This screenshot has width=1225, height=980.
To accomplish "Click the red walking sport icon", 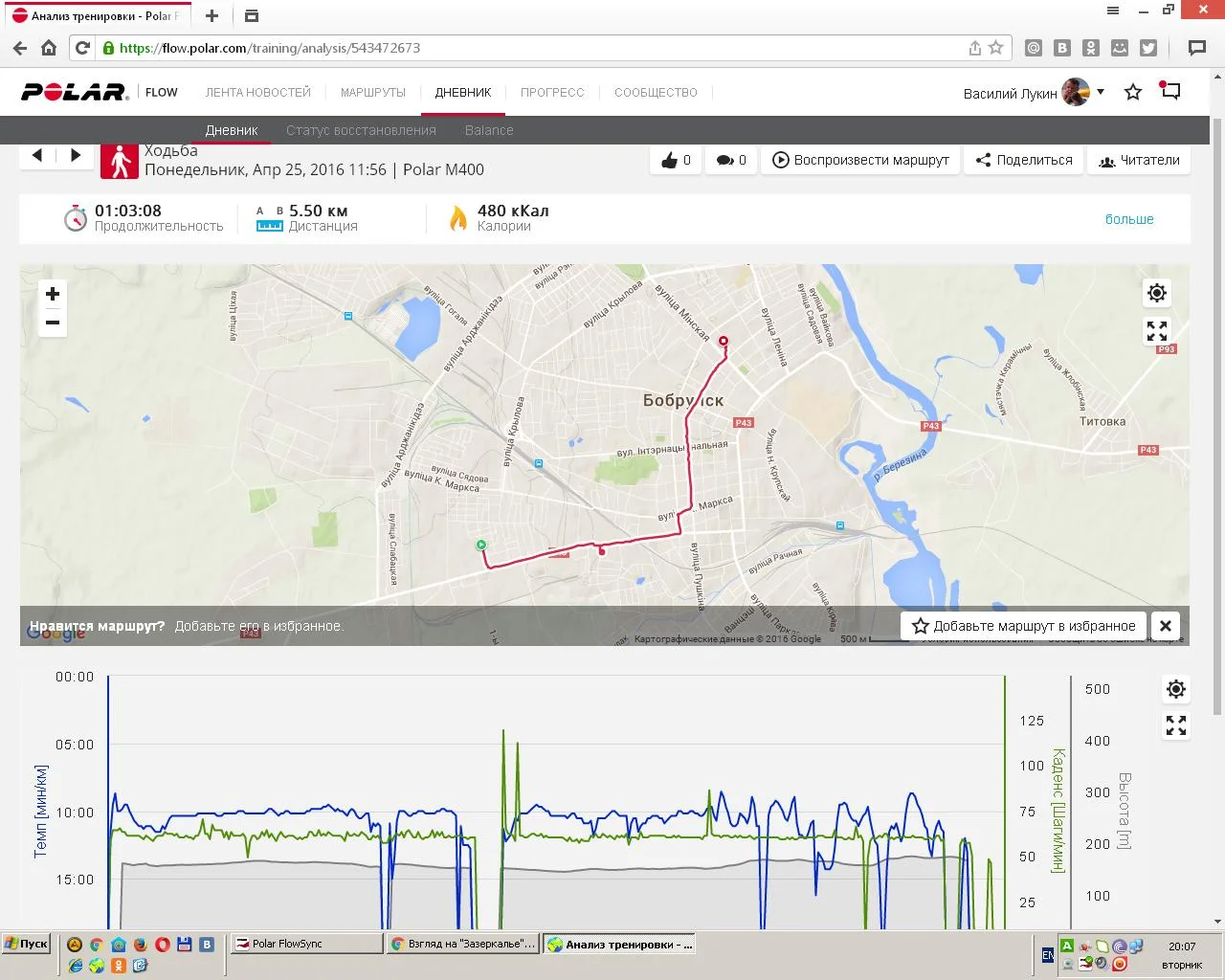I will click(119, 161).
